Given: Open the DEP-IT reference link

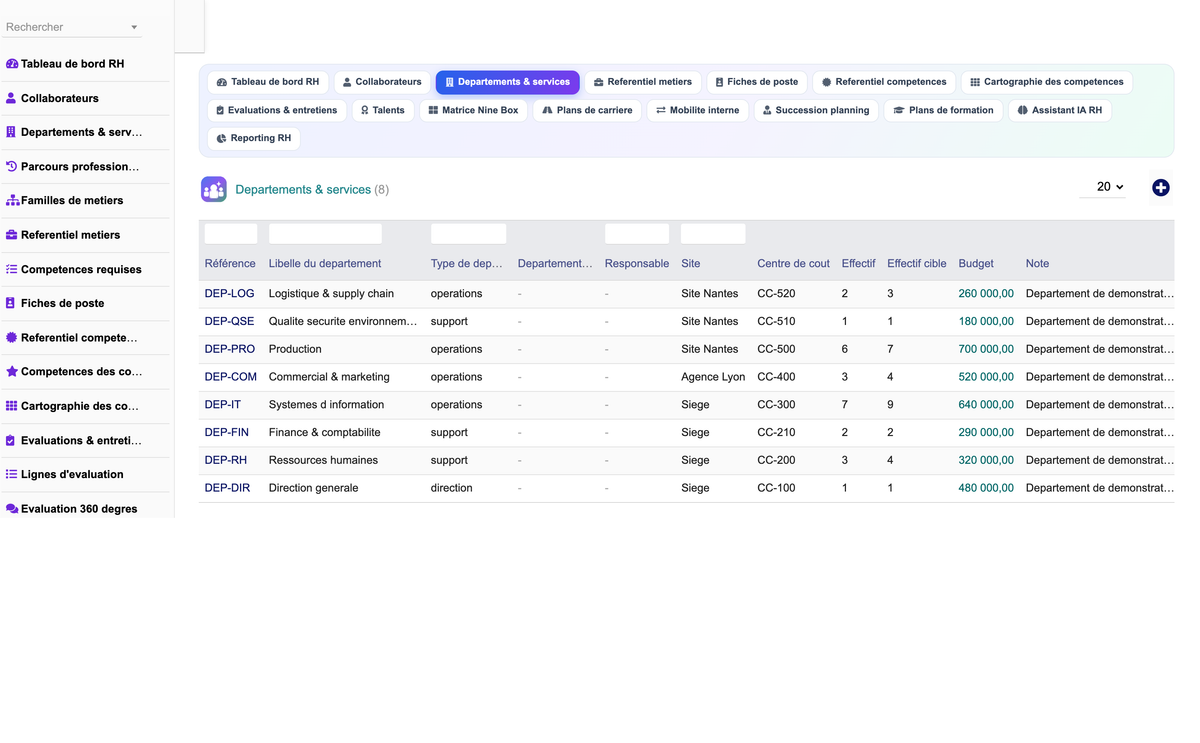Looking at the screenshot, I should click(x=222, y=405).
